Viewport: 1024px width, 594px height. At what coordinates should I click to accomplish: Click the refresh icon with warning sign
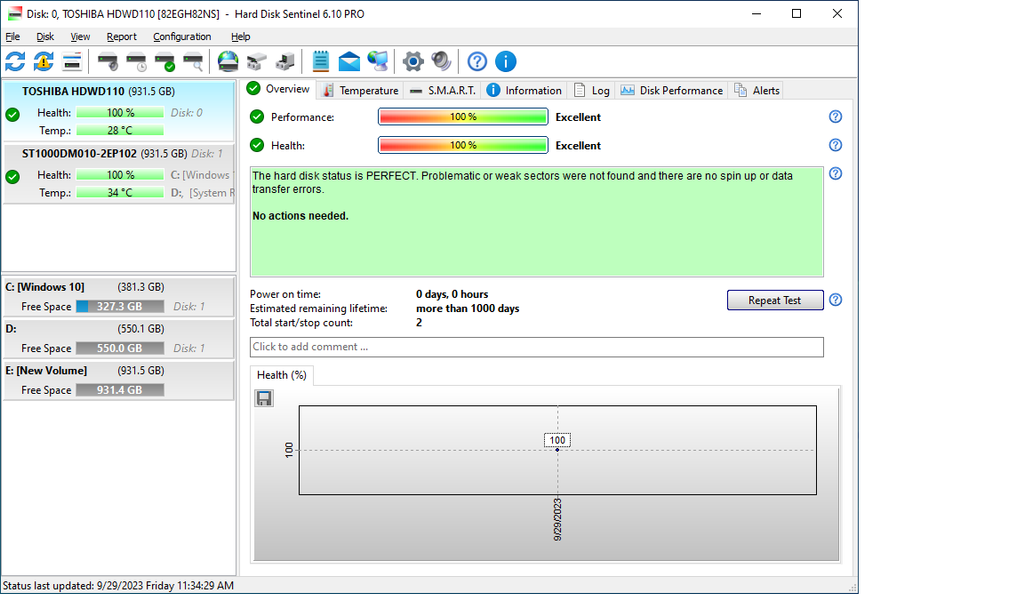(x=43, y=62)
